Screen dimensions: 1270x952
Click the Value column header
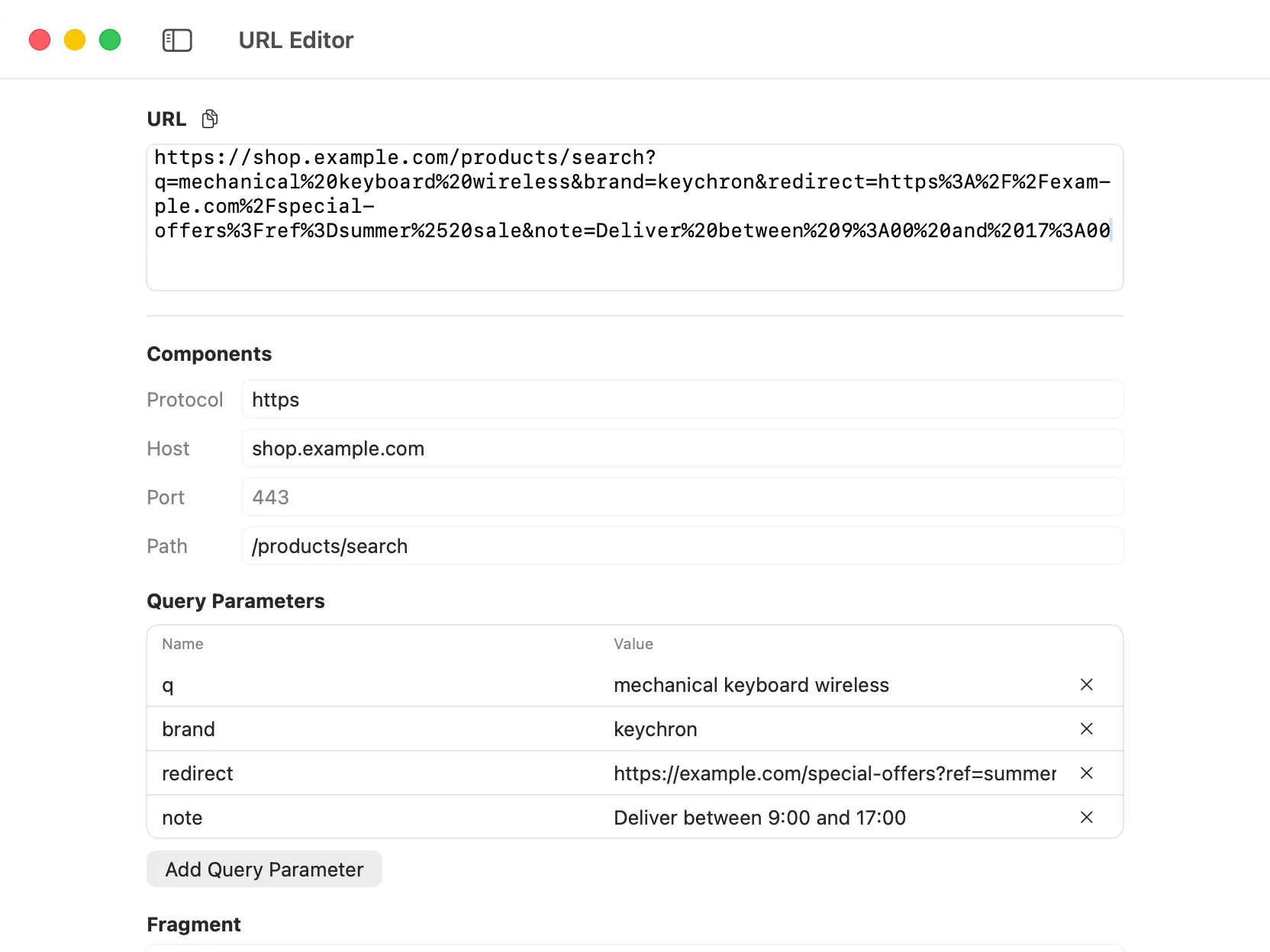click(633, 644)
